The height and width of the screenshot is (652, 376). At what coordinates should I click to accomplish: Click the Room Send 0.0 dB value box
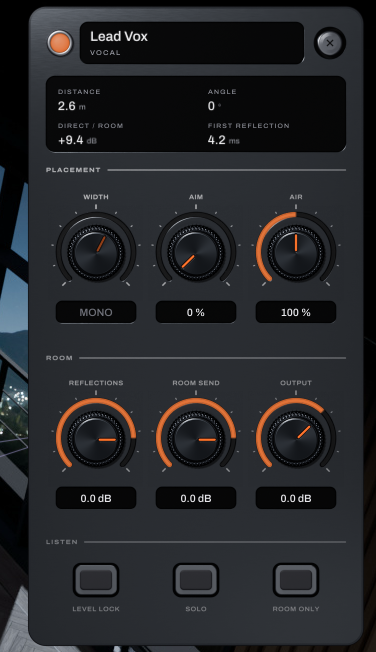(196, 498)
